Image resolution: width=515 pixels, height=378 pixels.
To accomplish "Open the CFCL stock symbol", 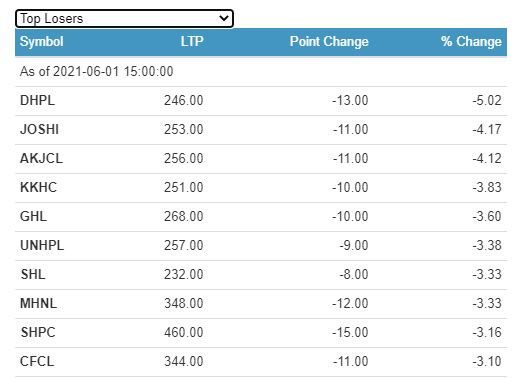I will (37, 361).
